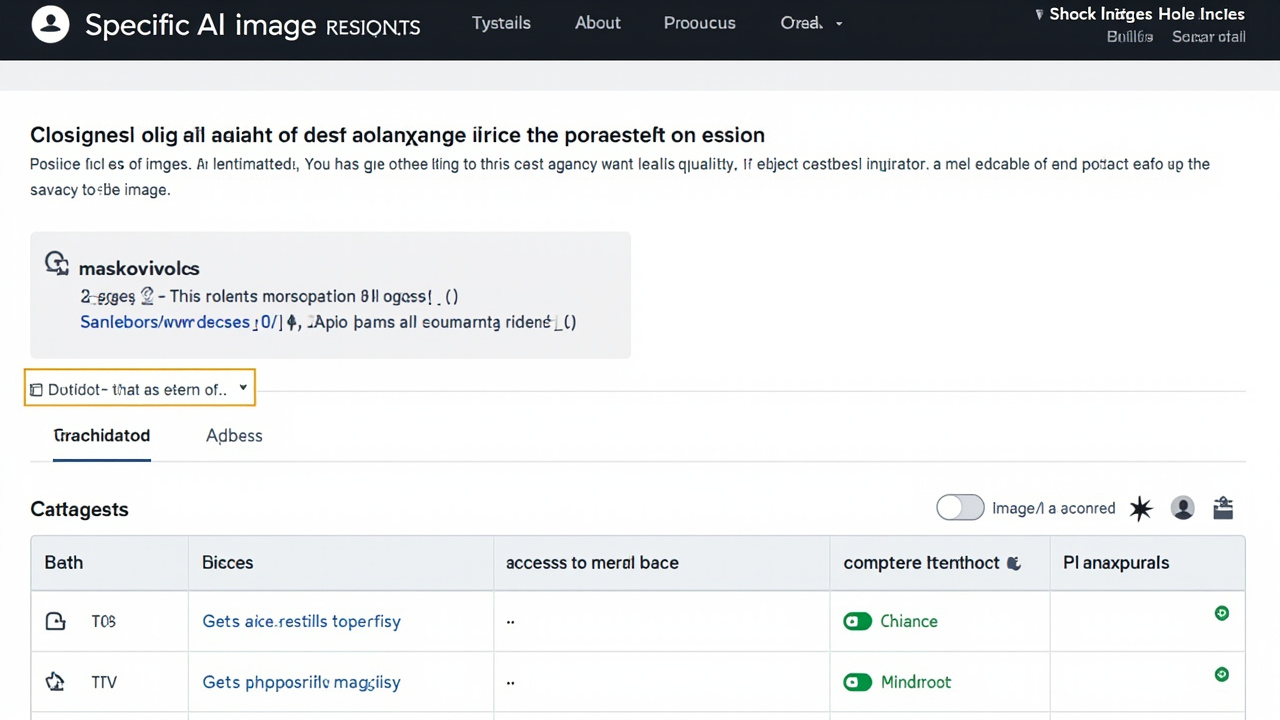Viewport: 1280px width, 720px height.
Task: Click the starburst icon beside Image toggle
Action: [1141, 509]
